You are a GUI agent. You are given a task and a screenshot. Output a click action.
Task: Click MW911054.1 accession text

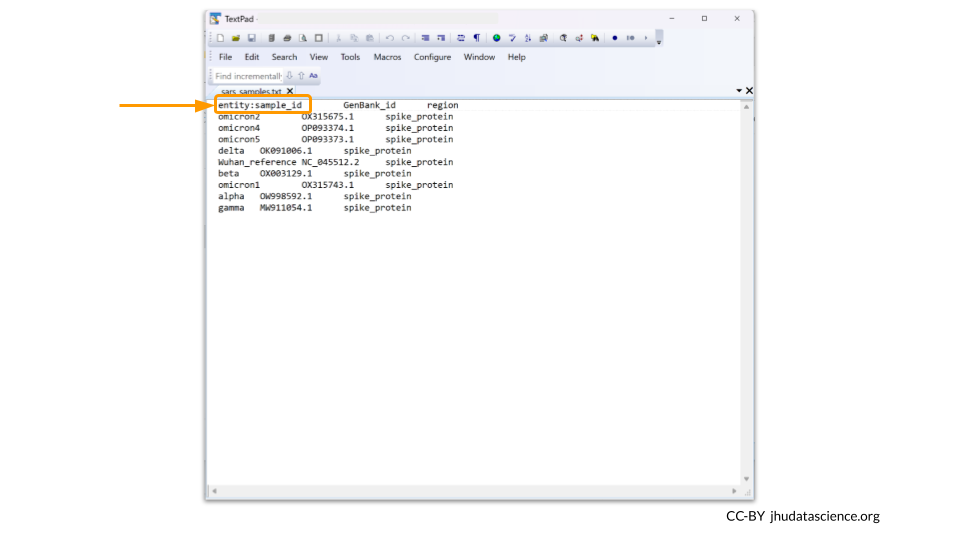click(286, 208)
